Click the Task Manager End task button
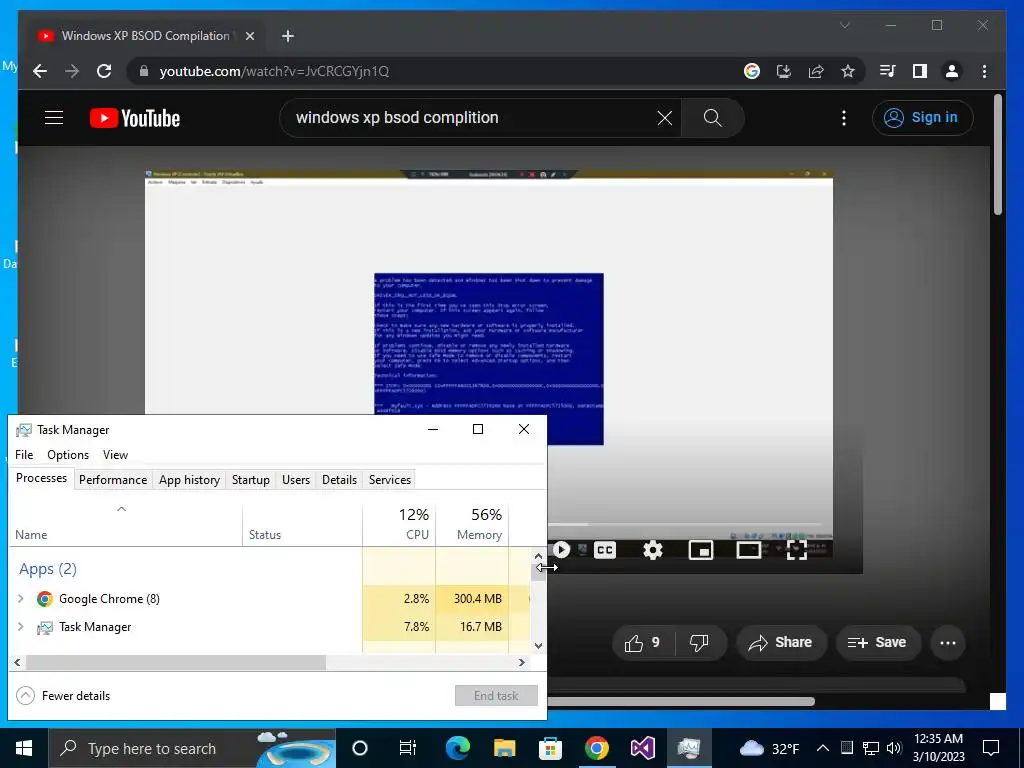 496,696
